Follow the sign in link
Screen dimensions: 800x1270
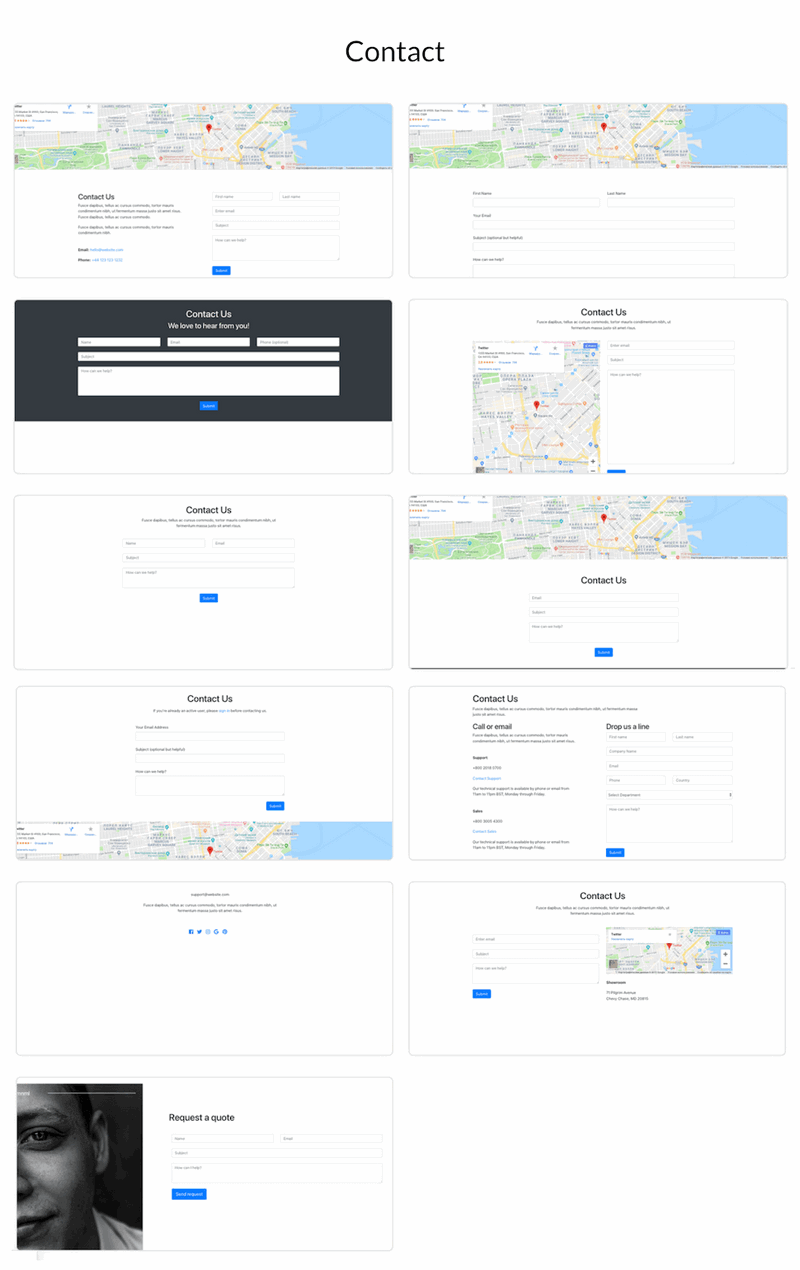pos(223,711)
